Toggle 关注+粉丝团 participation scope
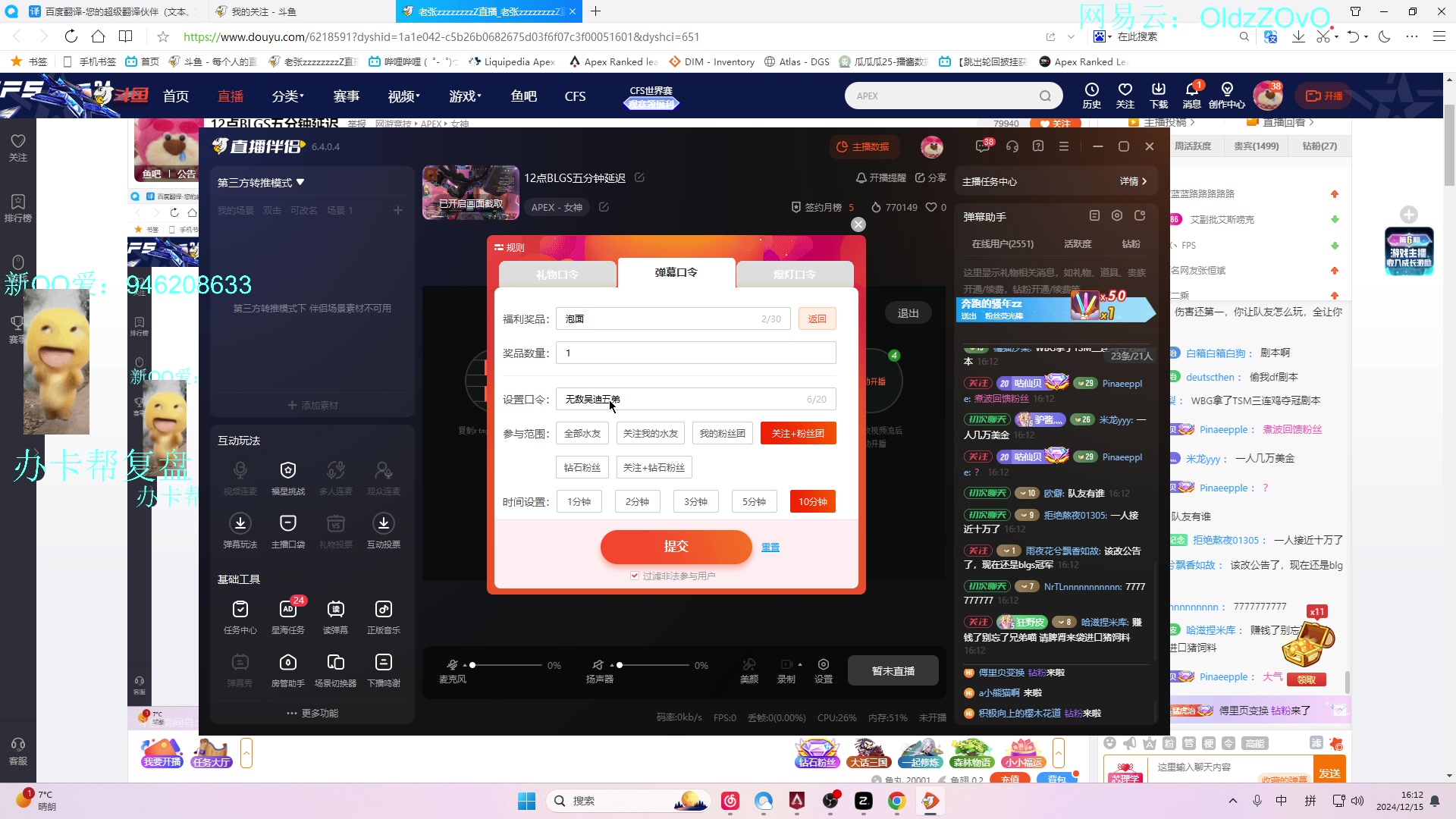 click(x=796, y=432)
